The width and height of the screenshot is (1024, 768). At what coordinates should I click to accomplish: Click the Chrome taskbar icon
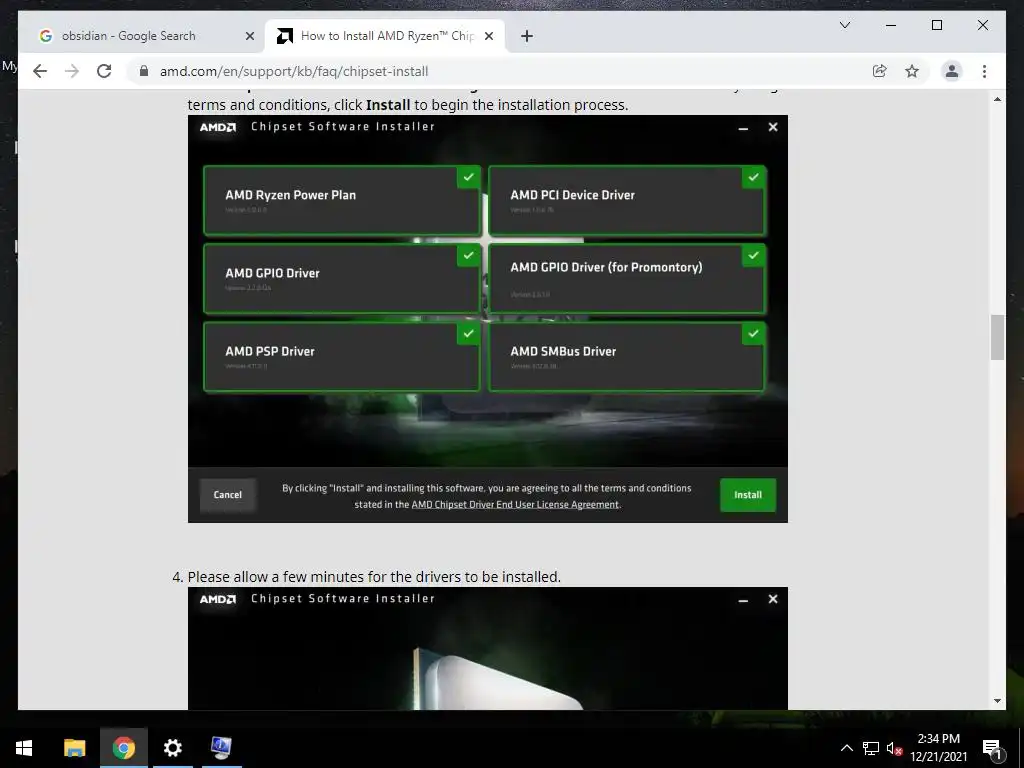(123, 748)
